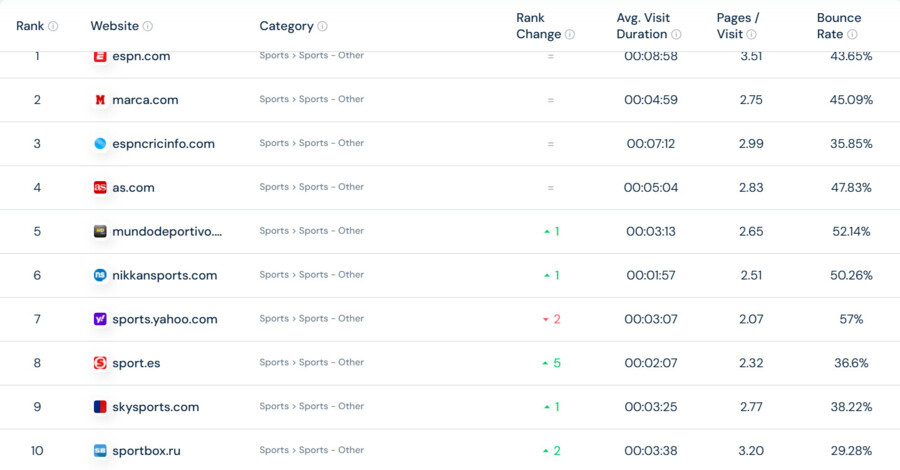Viewport: 900px width, 470px height.
Task: Click the espncricinfo.com favicon
Action: tap(100, 143)
